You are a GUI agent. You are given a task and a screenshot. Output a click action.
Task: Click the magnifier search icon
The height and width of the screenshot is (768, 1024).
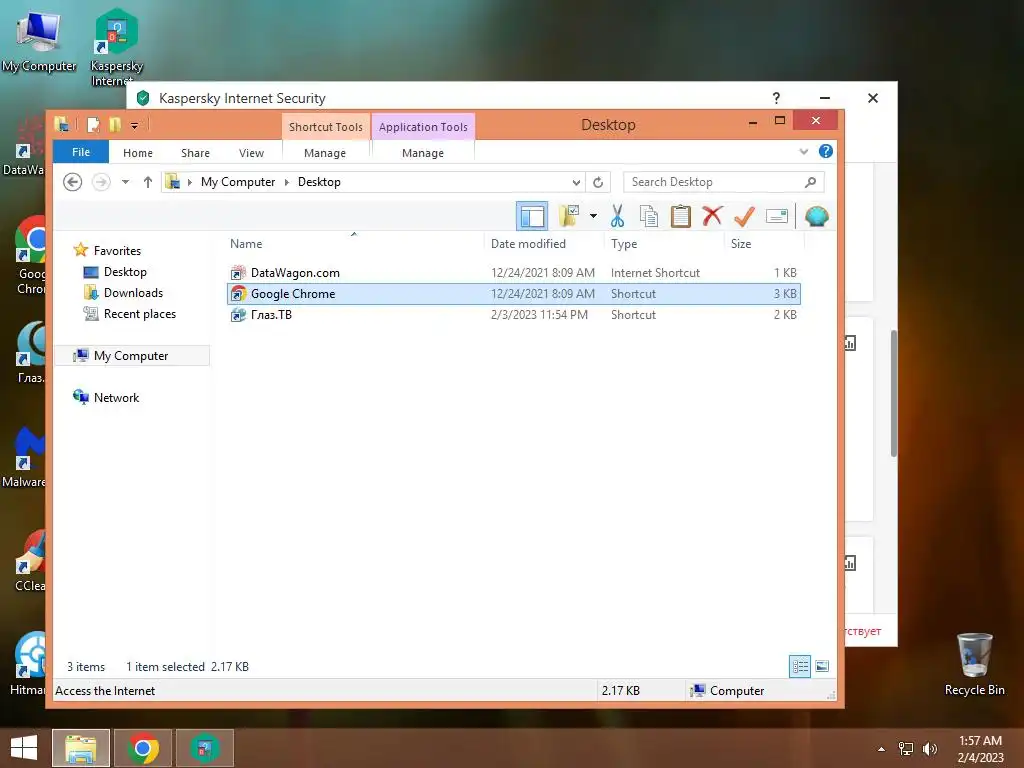click(810, 182)
